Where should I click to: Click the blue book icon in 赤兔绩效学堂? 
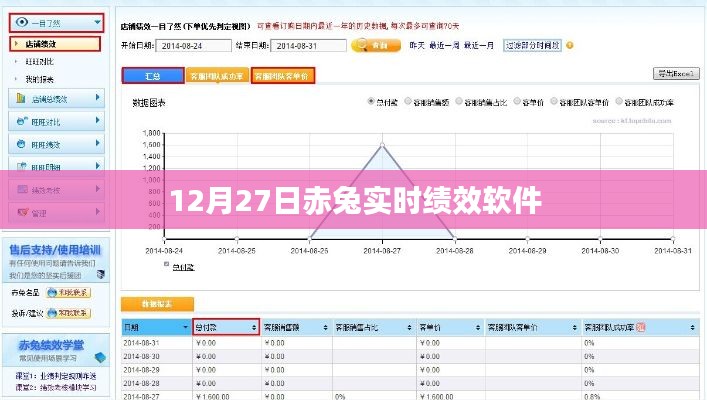(x=100, y=358)
